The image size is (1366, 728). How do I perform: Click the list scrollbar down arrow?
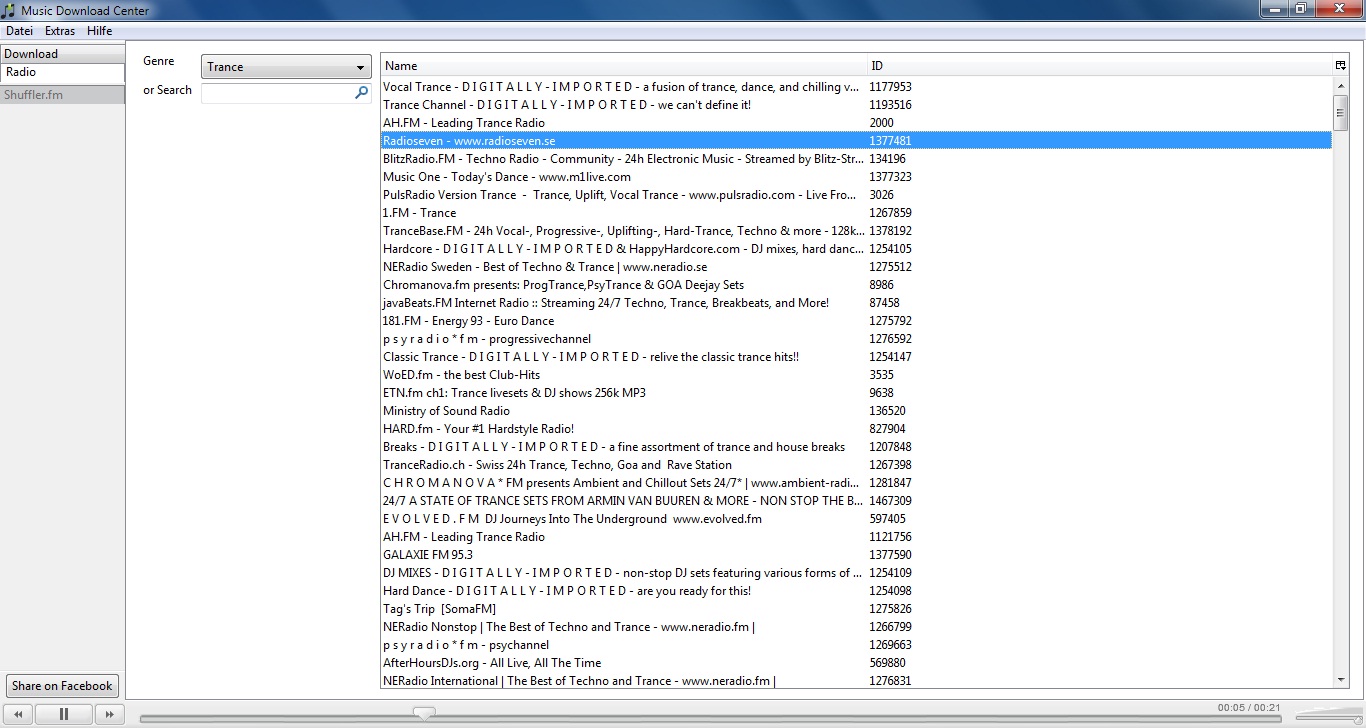(1341, 680)
